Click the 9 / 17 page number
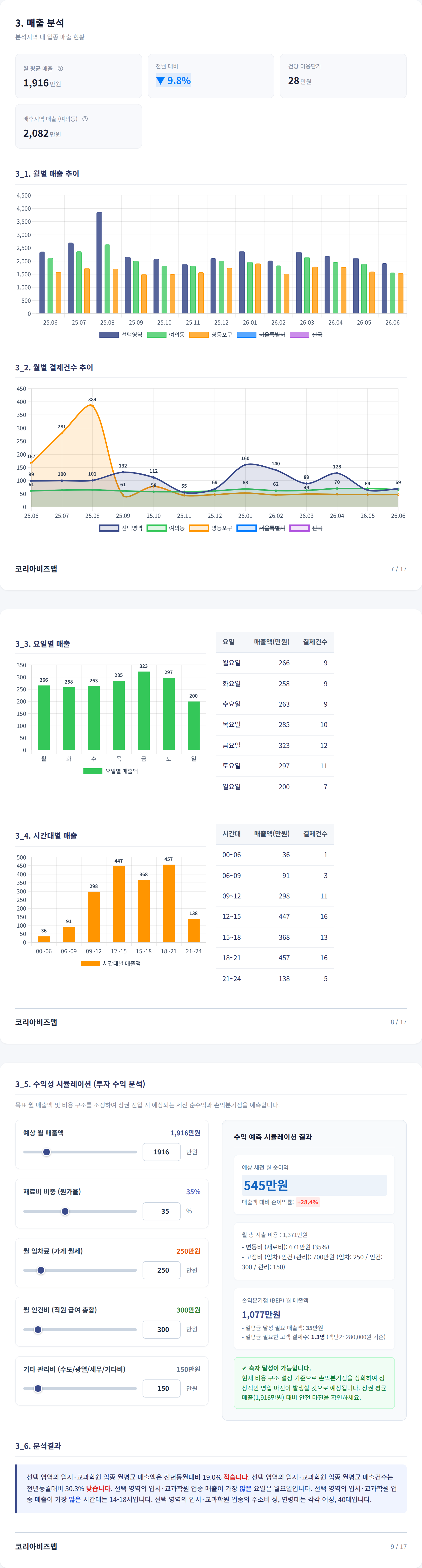 (x=398, y=1547)
